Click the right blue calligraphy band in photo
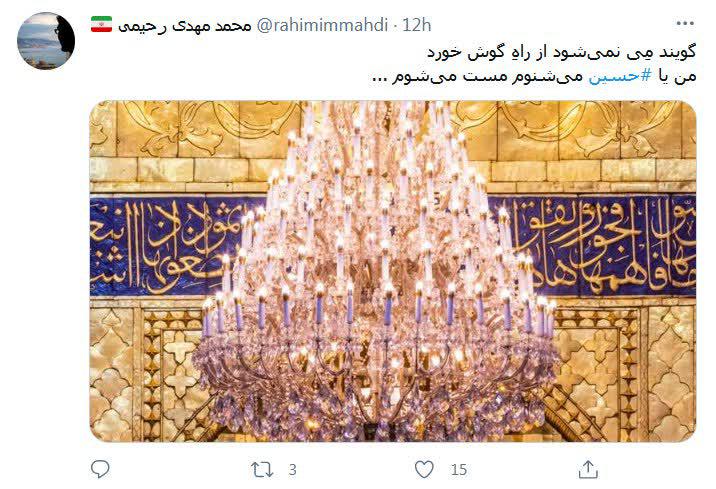The width and height of the screenshot is (716, 489). pyautogui.click(x=598, y=247)
